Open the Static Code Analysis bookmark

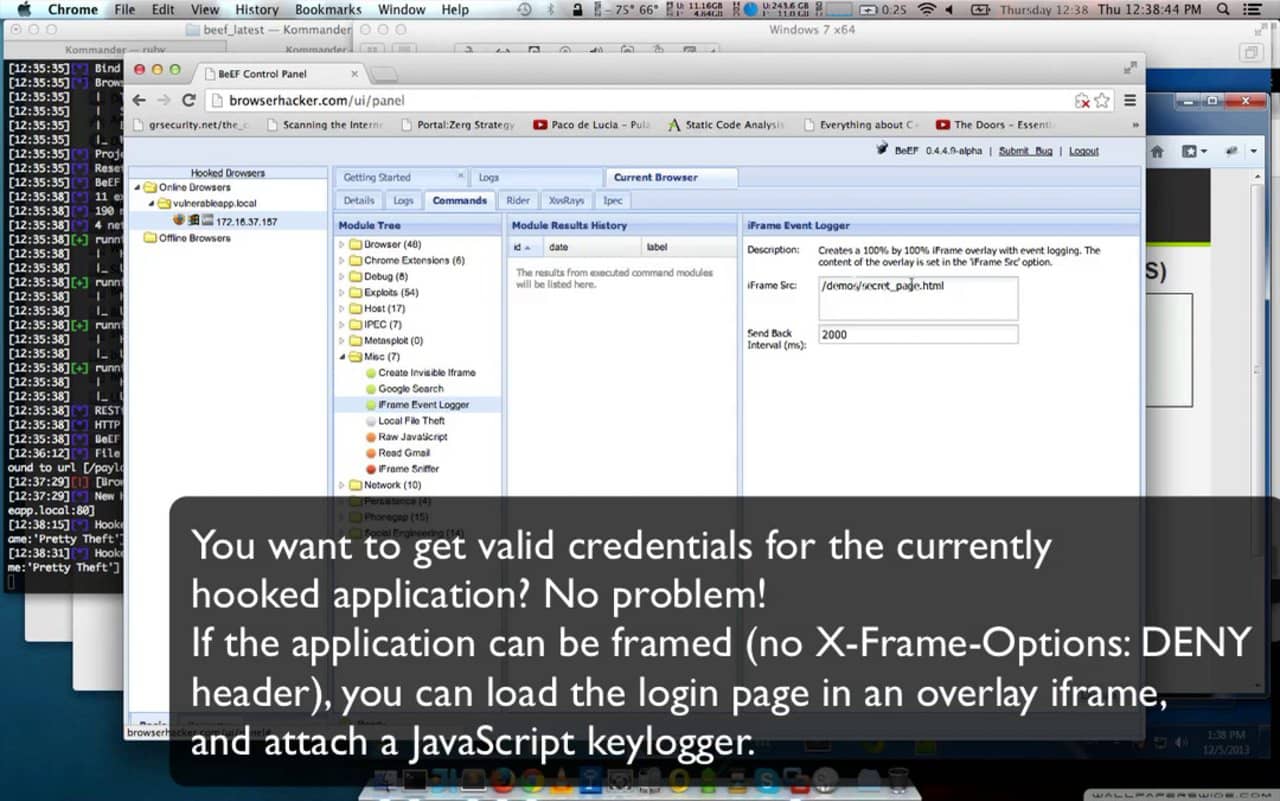727,125
